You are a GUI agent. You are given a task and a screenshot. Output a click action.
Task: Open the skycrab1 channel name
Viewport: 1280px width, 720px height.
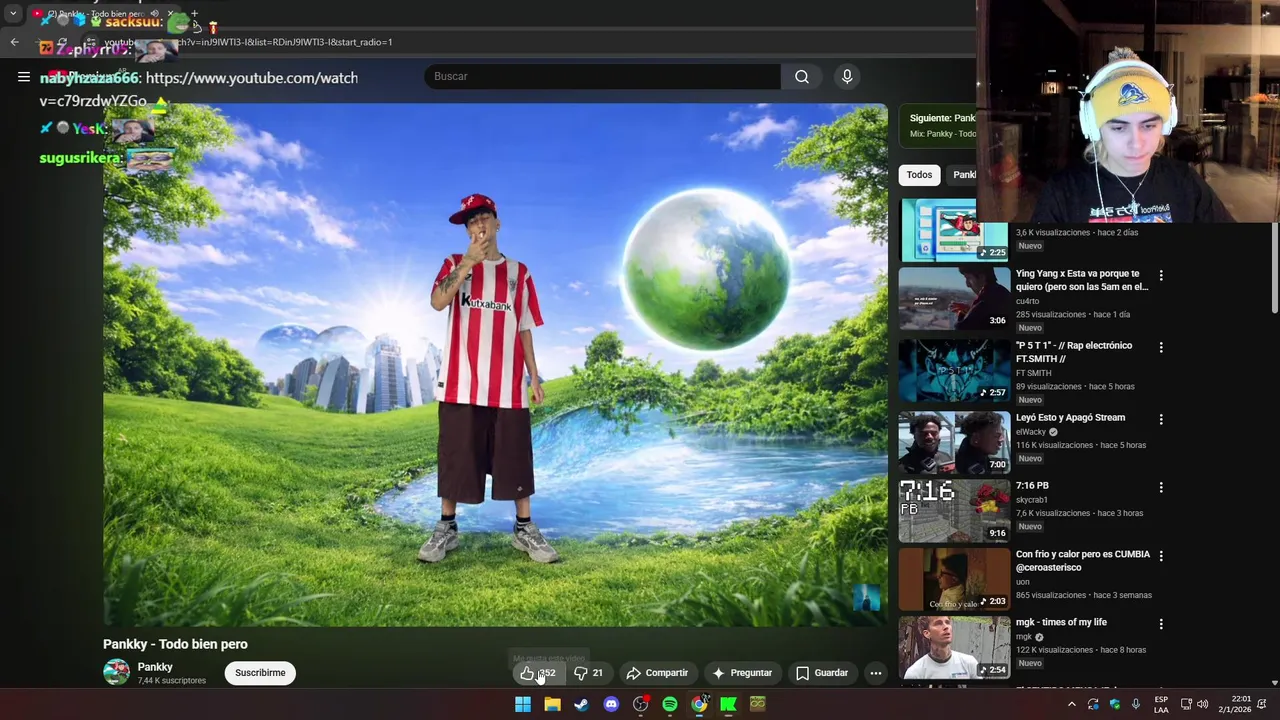pos(1031,500)
